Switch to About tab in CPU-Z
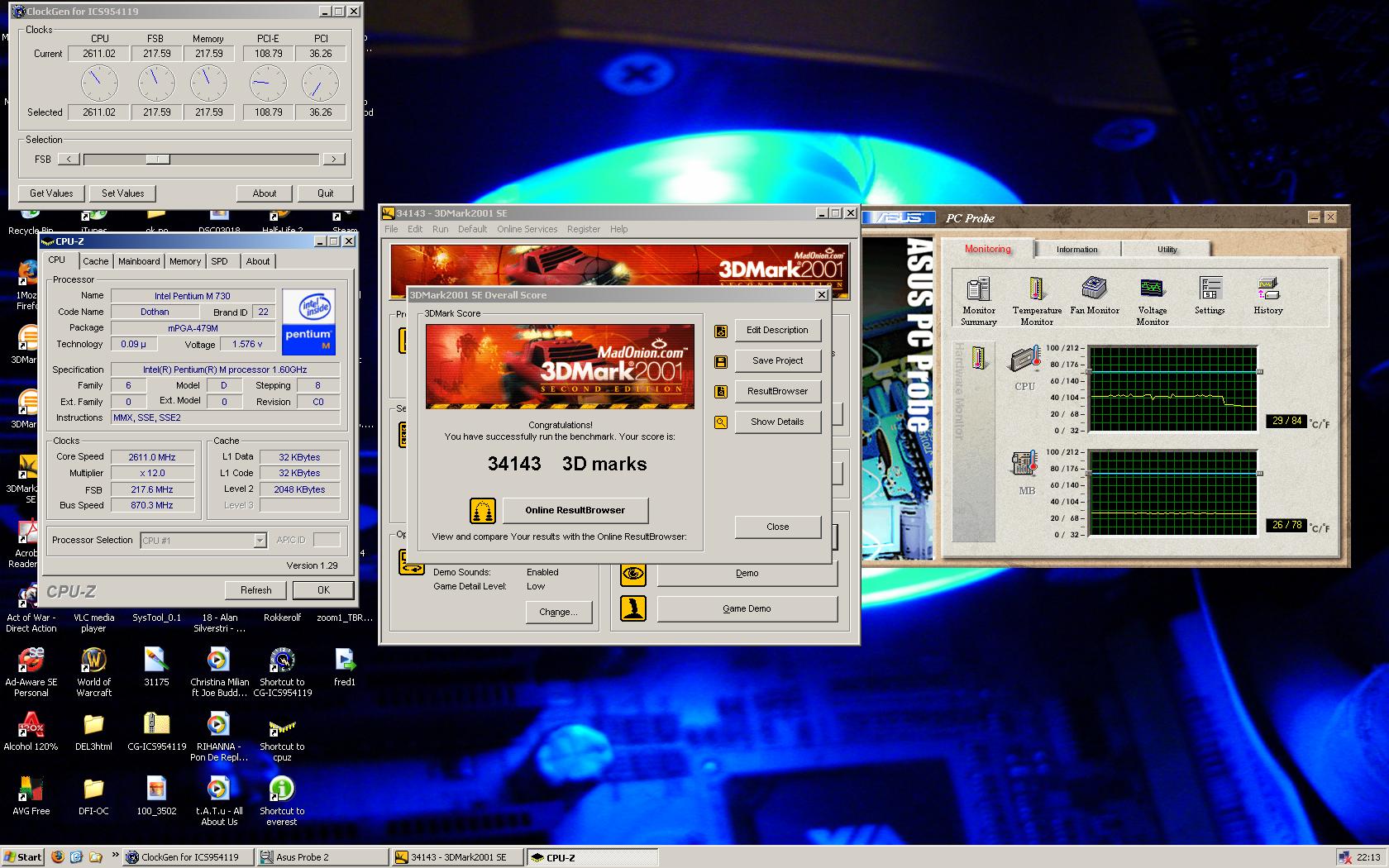 (x=258, y=261)
